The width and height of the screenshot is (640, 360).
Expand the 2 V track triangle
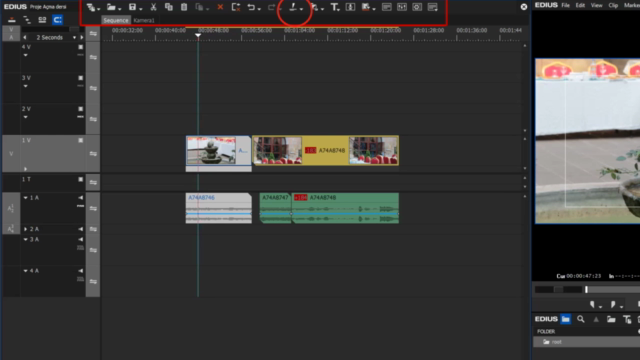coord(25,117)
